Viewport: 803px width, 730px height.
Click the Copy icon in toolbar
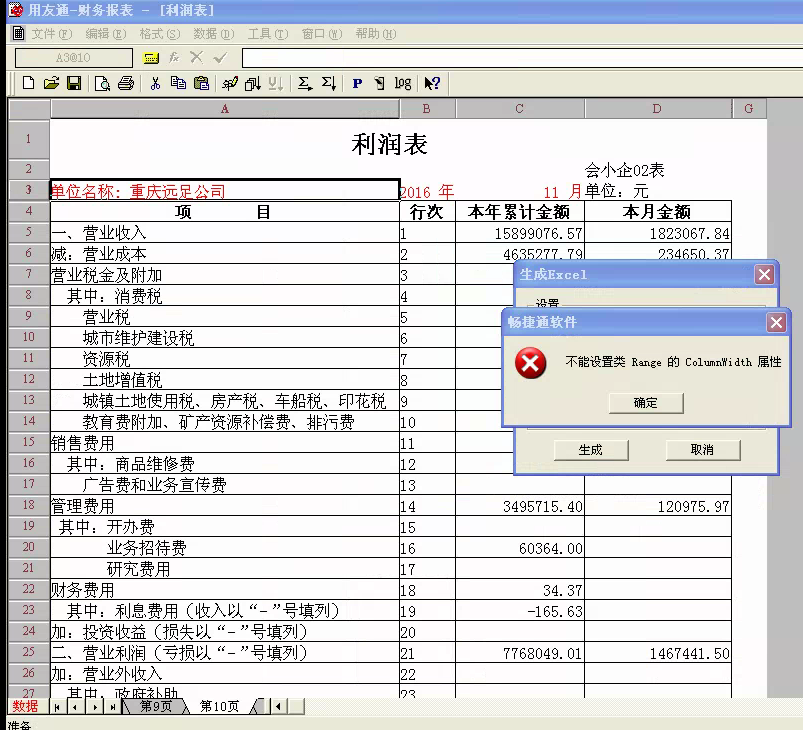pos(178,83)
